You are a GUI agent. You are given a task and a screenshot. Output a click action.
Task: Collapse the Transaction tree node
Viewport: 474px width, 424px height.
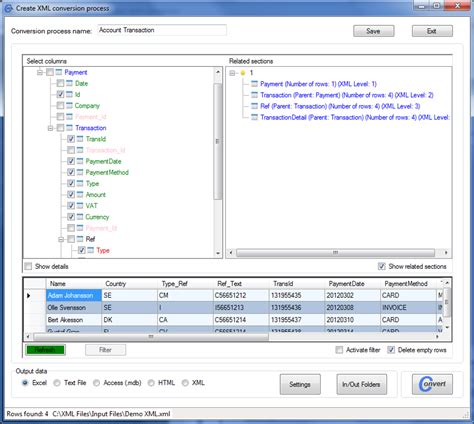tap(51, 128)
